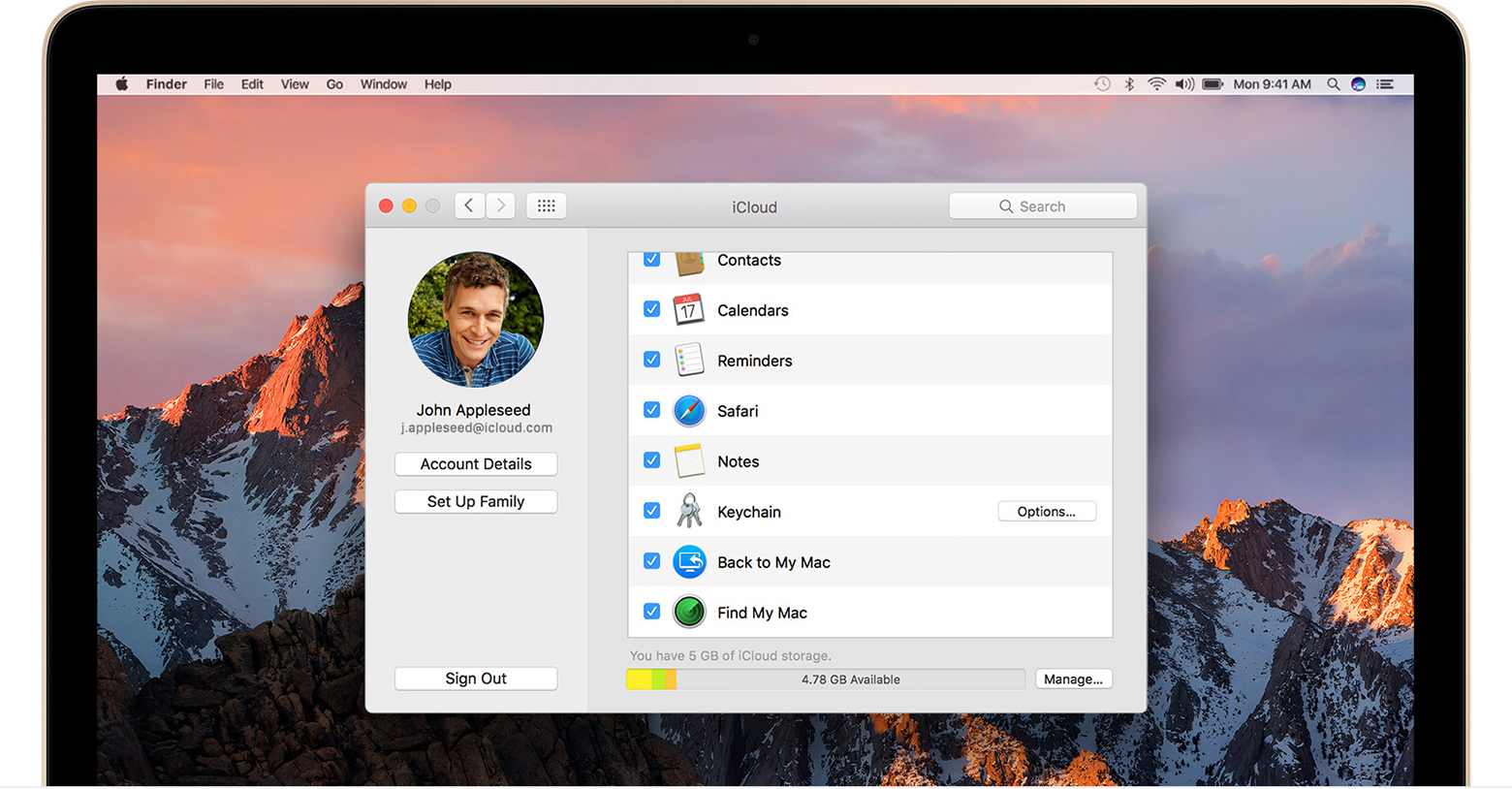
Task: Click the j.appleseed@icloud.com email text
Action: [x=477, y=427]
